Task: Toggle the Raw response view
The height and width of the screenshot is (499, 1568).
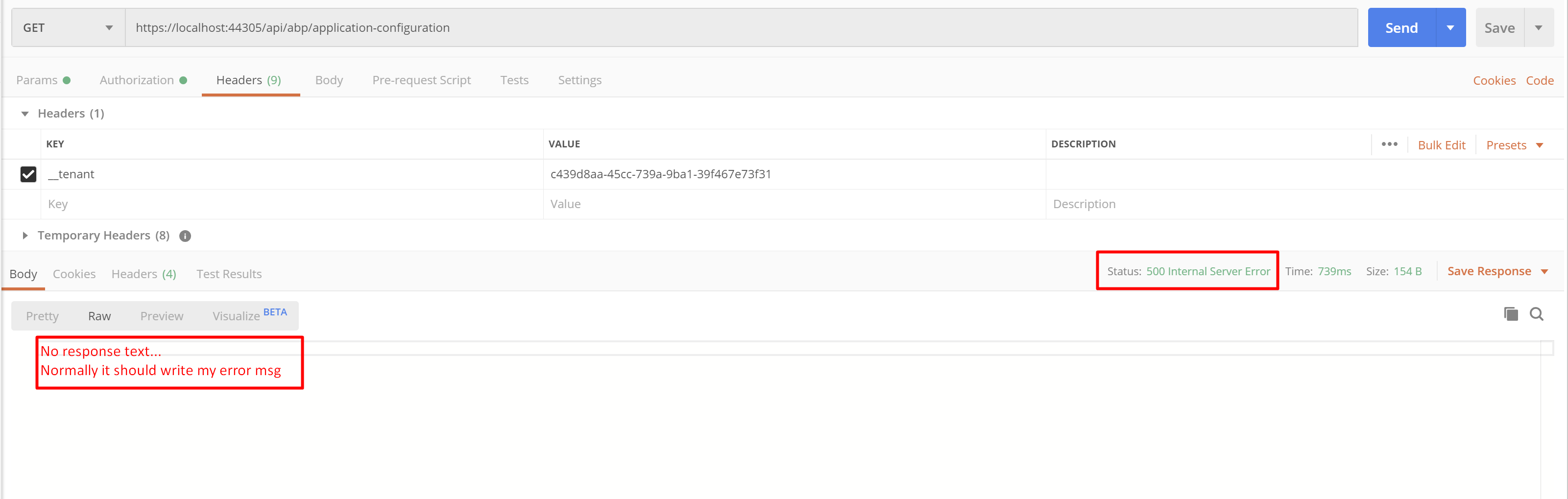Action: (x=99, y=316)
